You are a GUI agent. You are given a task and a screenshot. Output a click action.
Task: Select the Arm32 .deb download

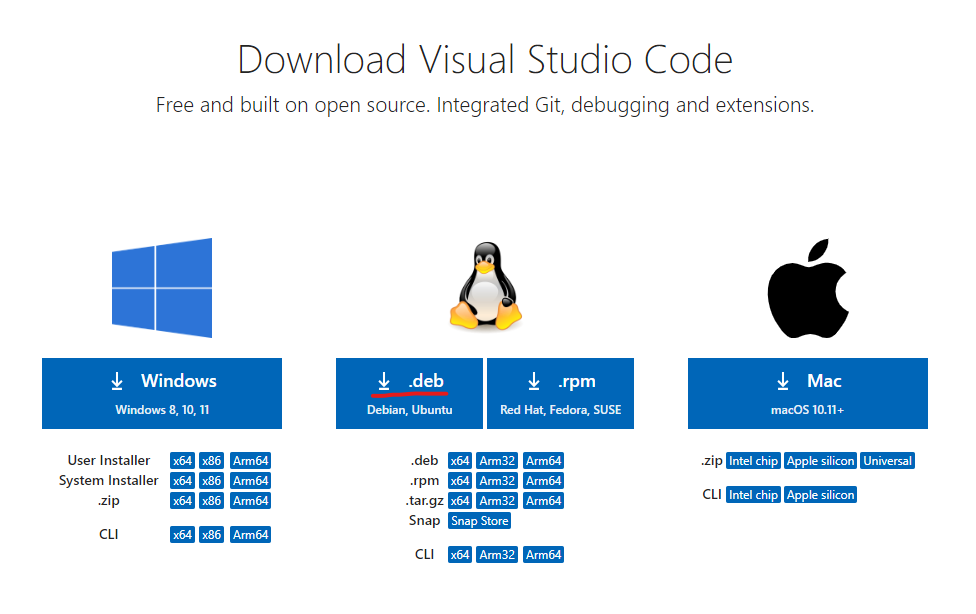[496, 460]
